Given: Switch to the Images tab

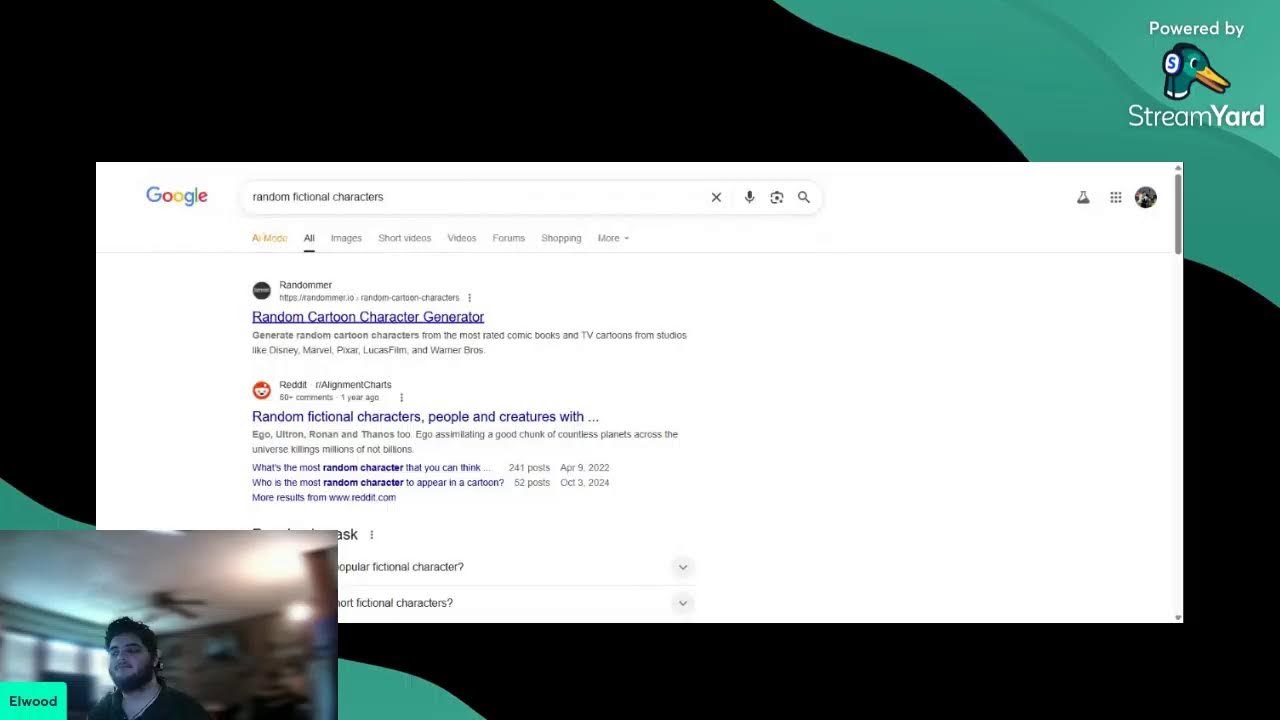Looking at the screenshot, I should click(x=346, y=238).
